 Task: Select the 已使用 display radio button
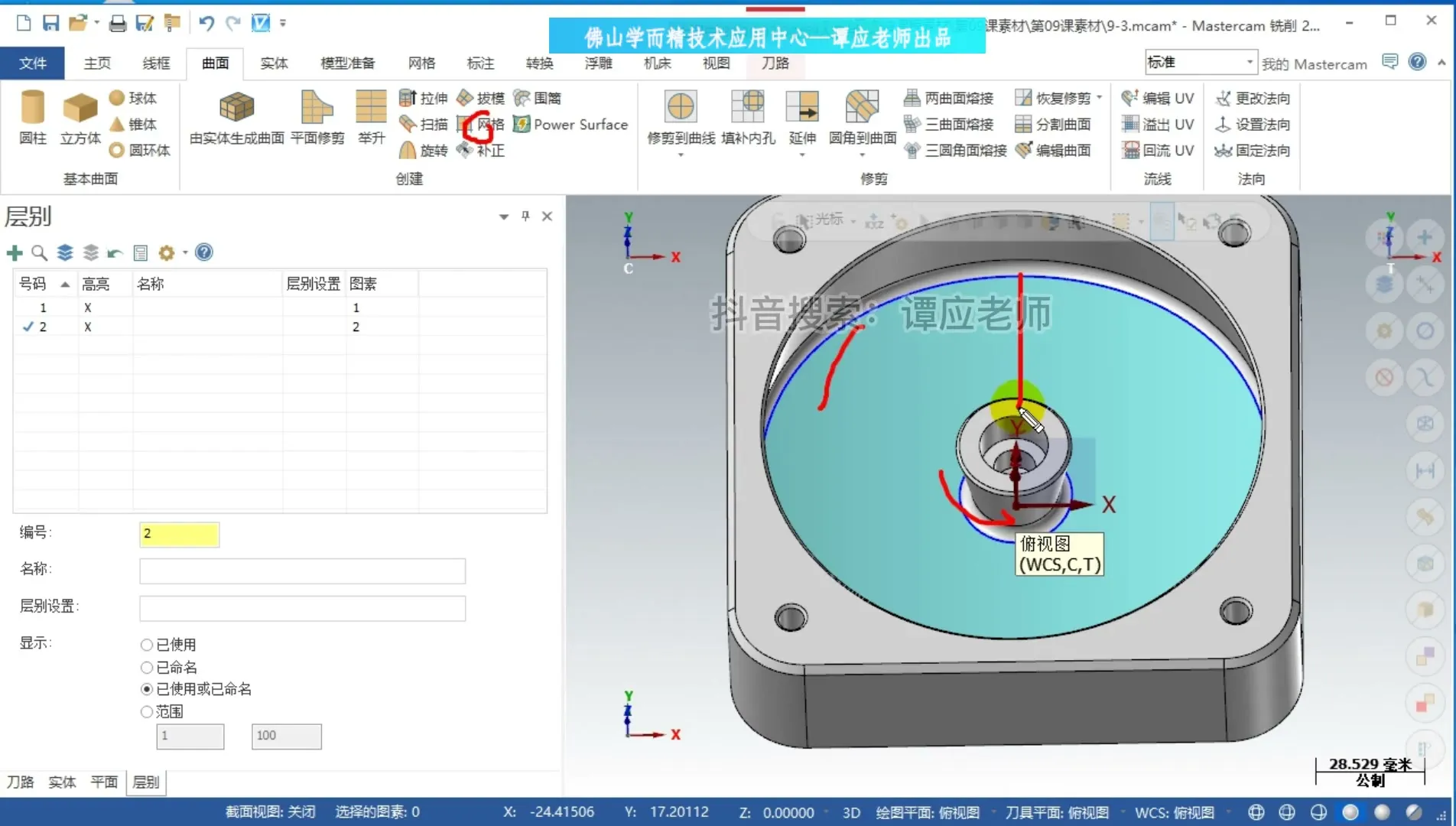[147, 645]
